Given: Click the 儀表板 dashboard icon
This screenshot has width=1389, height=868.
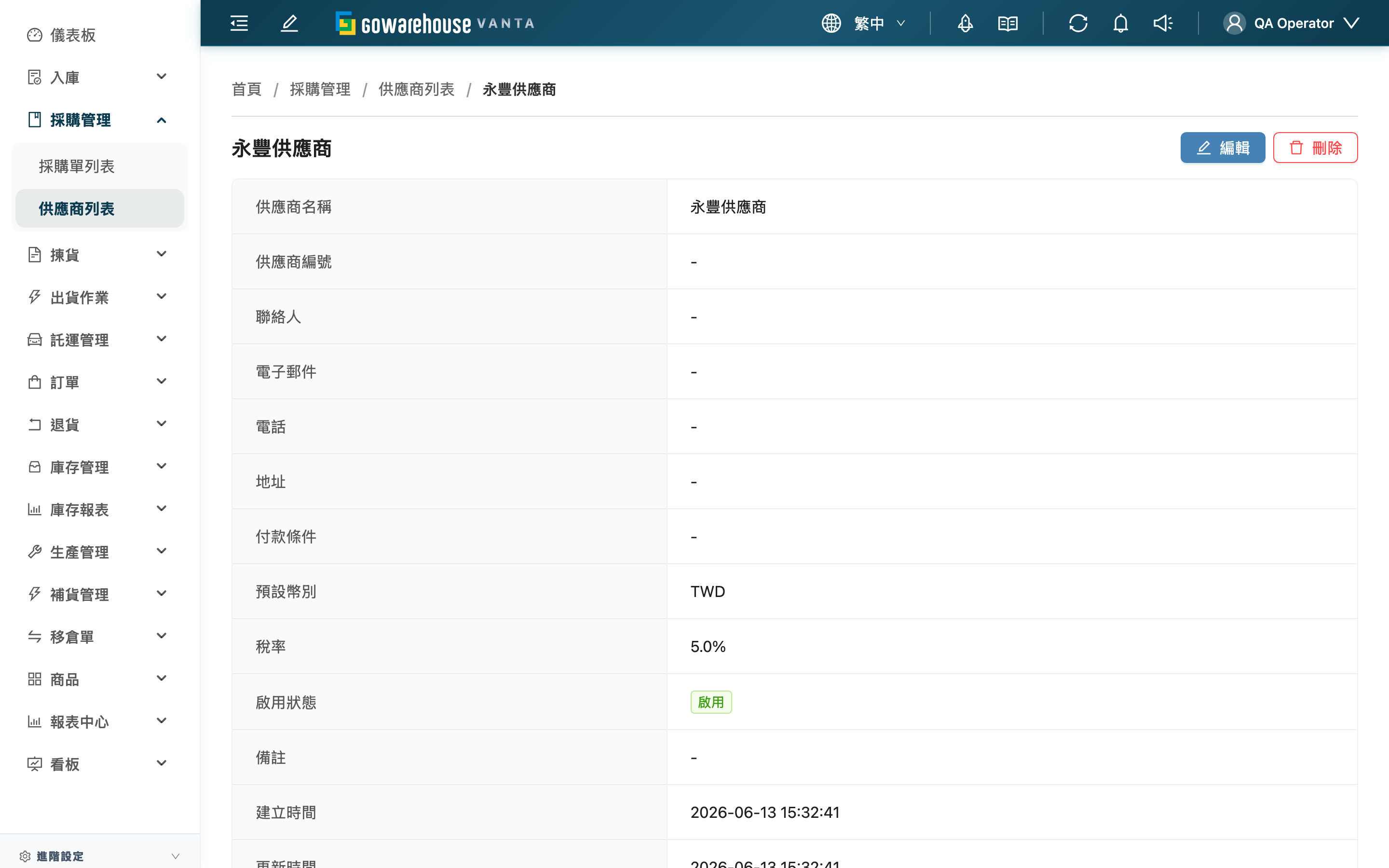Looking at the screenshot, I should 34,35.
